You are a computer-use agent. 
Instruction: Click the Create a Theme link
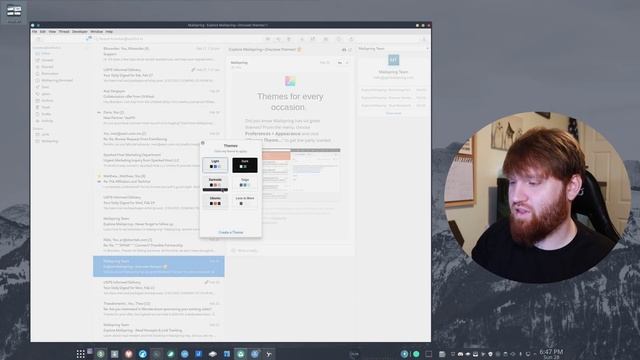[x=231, y=232]
